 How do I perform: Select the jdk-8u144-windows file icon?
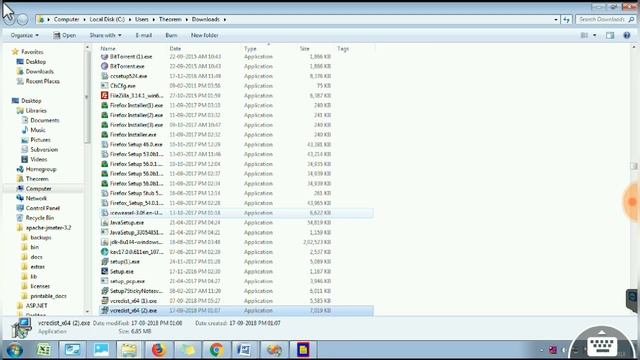coord(104,242)
